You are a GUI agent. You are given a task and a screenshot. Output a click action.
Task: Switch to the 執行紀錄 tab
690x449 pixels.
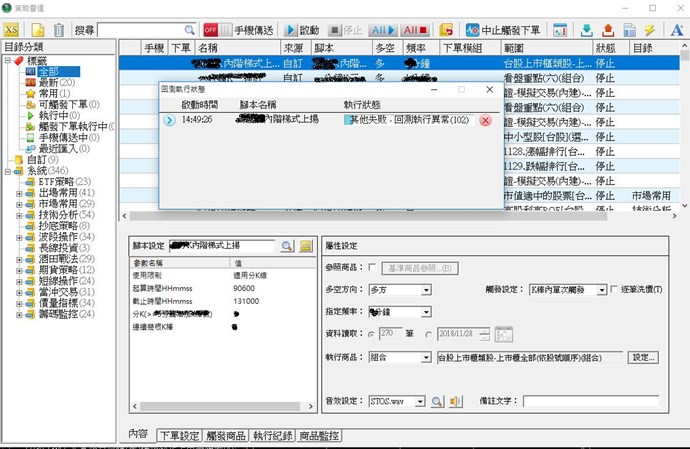click(273, 435)
